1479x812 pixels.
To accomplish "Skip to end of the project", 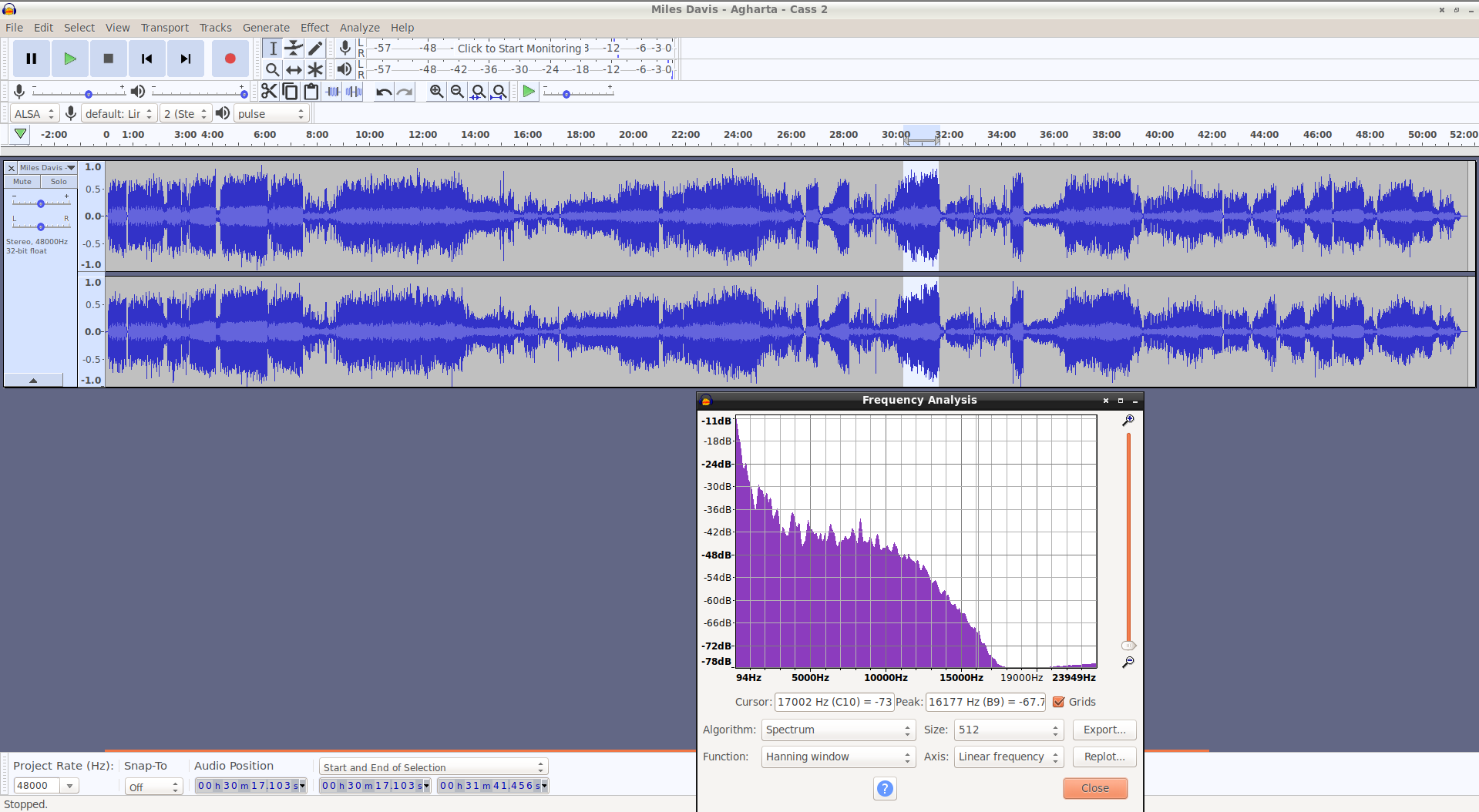I will tap(186, 59).
